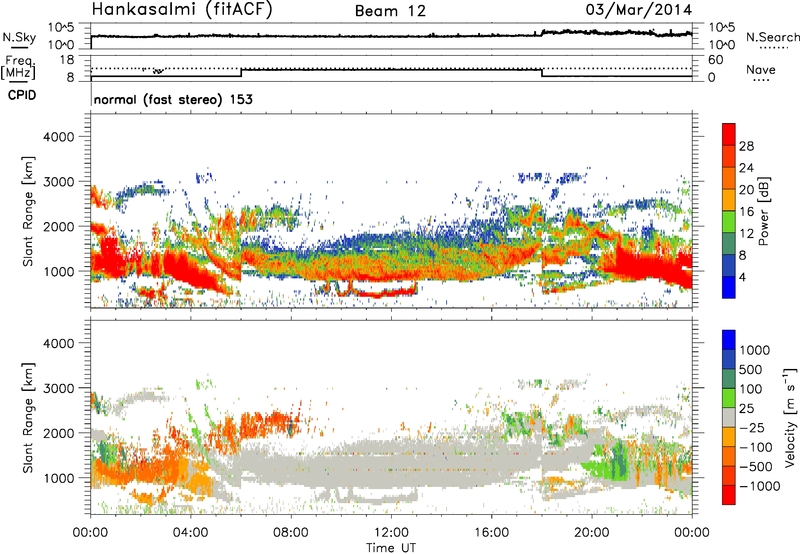This screenshot has width=800, height=554.
Task: Click the 12:00 time axis label
Action: [x=391, y=533]
